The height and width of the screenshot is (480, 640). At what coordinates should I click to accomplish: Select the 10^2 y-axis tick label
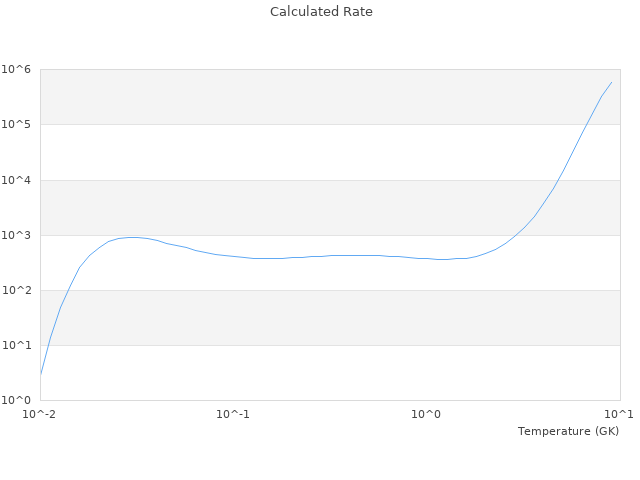tap(17, 290)
